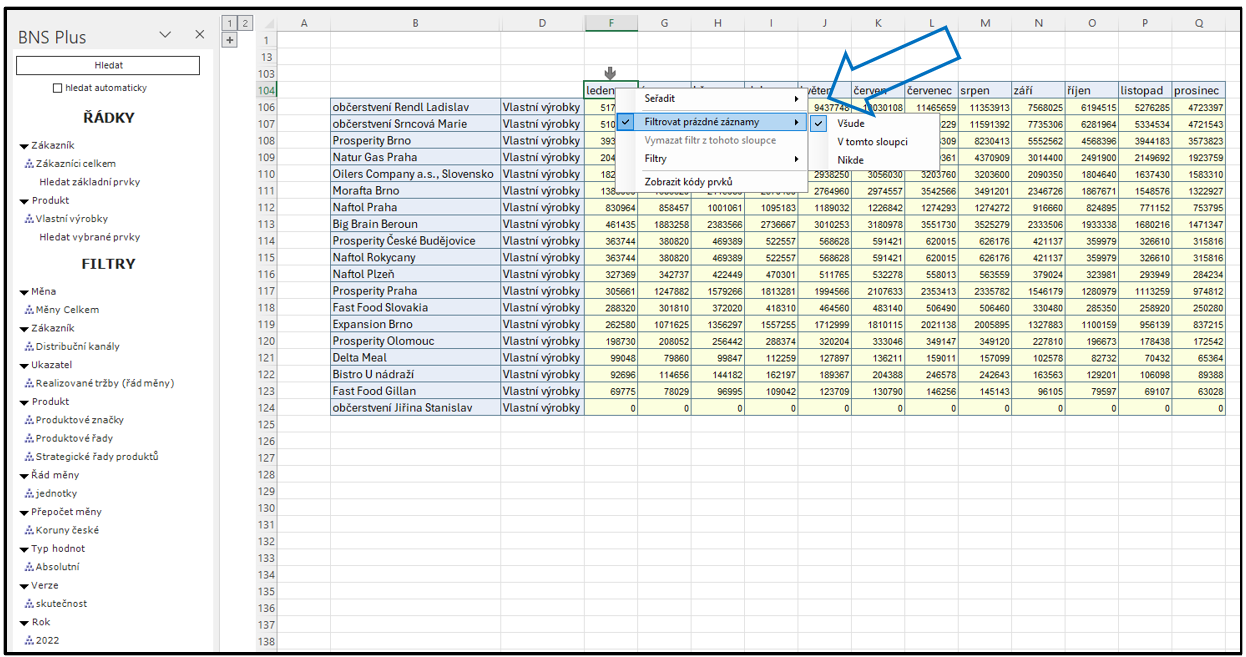Collapse the Řád měny group

(24, 476)
